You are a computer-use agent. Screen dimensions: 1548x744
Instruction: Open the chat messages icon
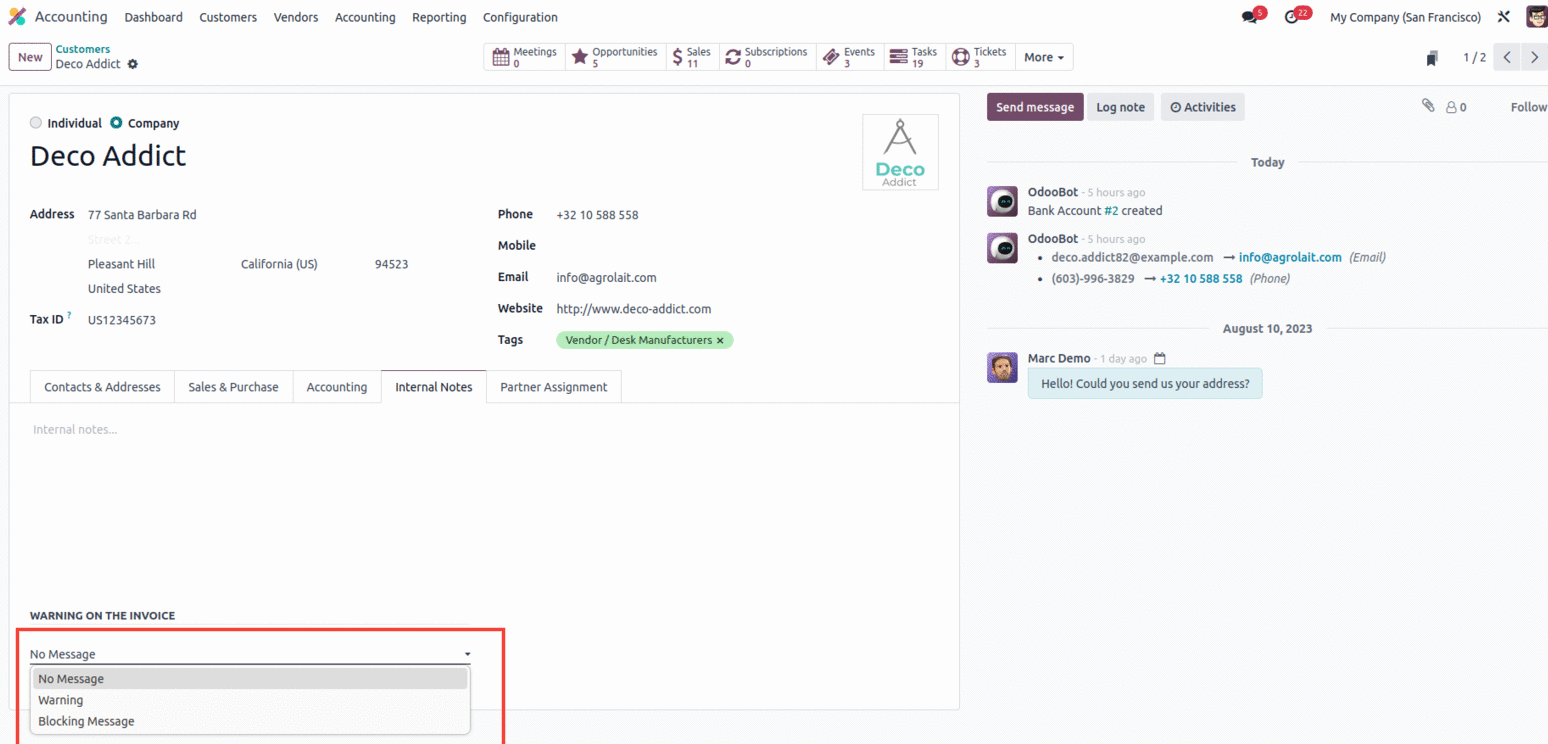[1249, 17]
